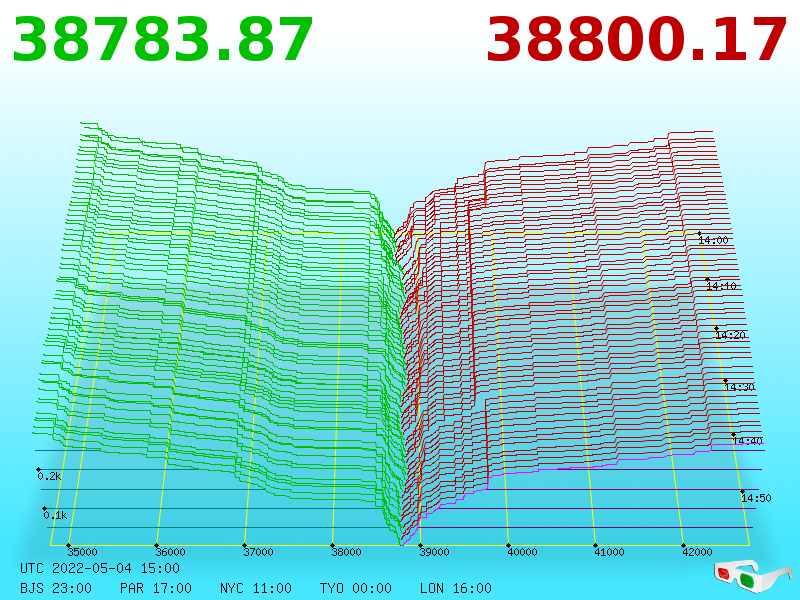The width and height of the screenshot is (800, 600).
Task: Click the 14:20 time axis marker
Action: coord(731,335)
